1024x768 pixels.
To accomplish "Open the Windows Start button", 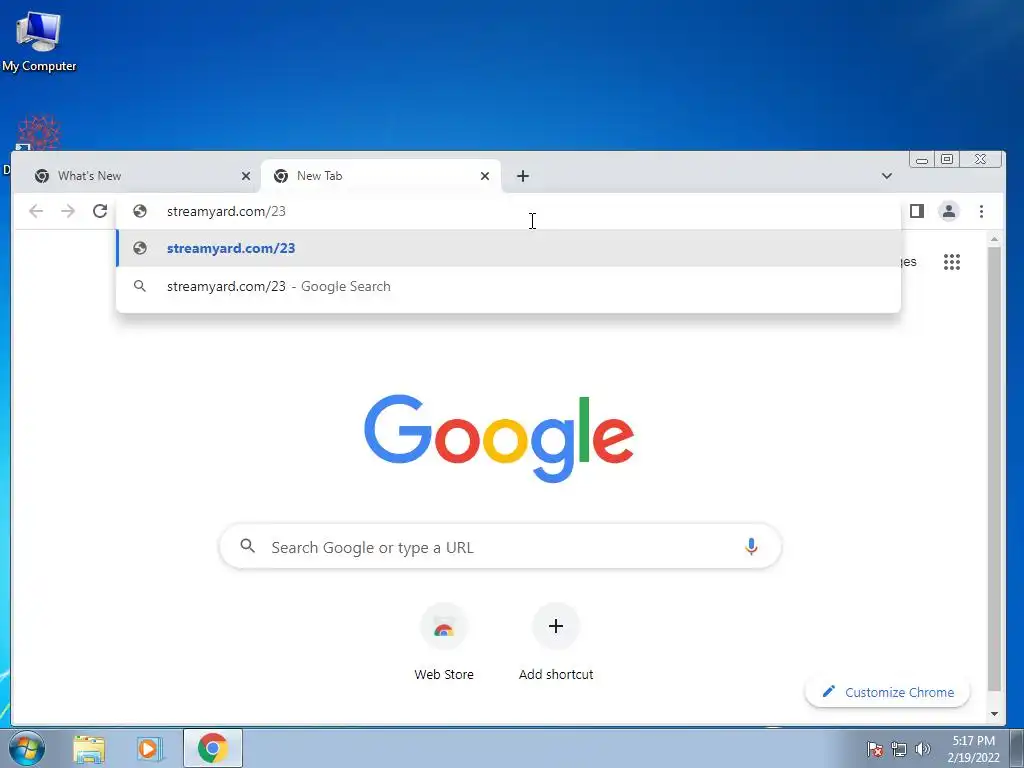I will pyautogui.click(x=27, y=748).
